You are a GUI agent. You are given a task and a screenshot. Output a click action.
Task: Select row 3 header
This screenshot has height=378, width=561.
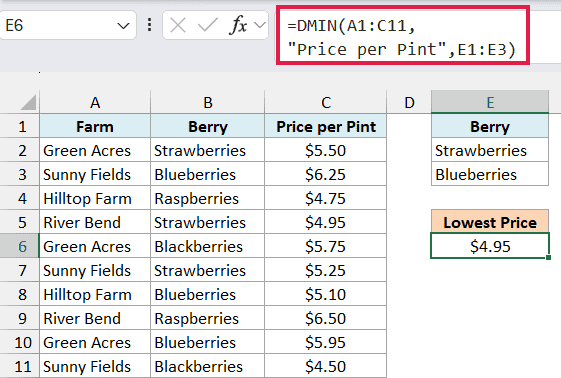tap(20, 174)
